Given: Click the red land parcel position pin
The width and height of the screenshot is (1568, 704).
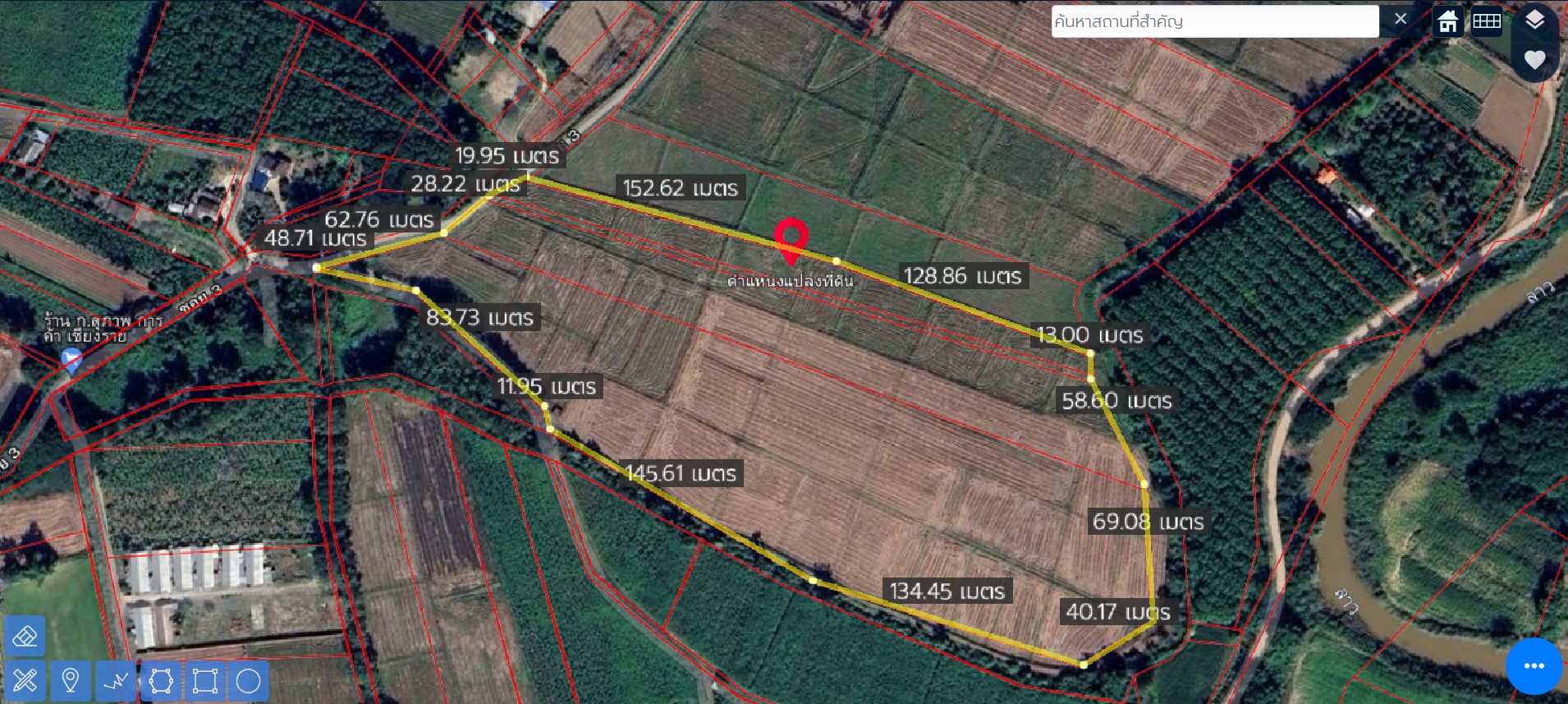Looking at the screenshot, I should point(791,242).
